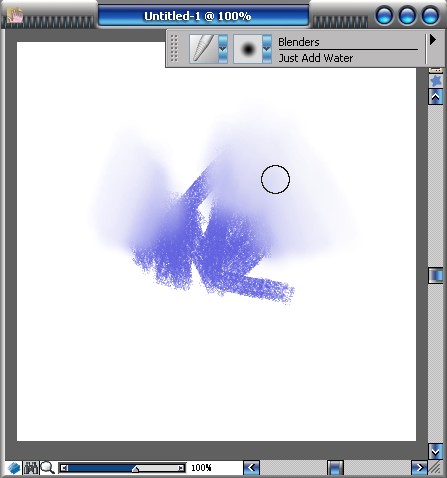Click the Just Add Water variant label
The height and width of the screenshot is (478, 447).
(x=316, y=58)
